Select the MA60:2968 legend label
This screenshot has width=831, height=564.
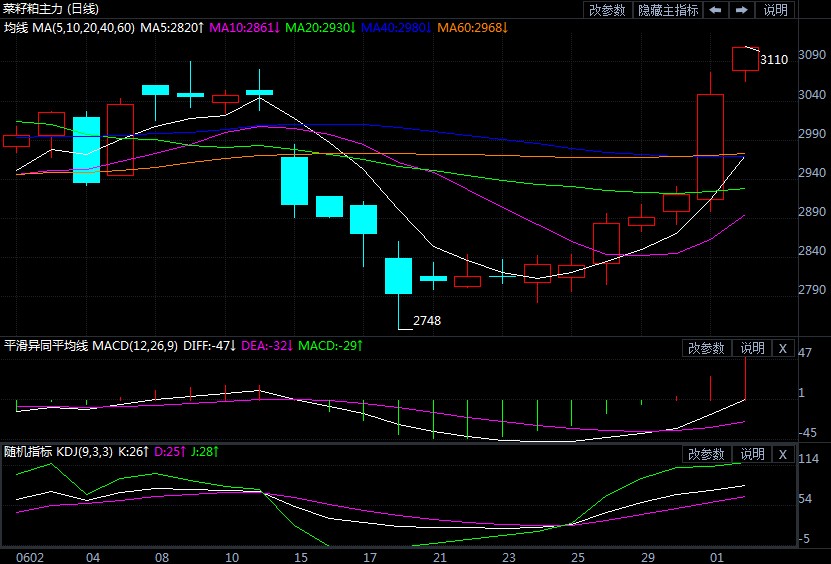pos(473,27)
